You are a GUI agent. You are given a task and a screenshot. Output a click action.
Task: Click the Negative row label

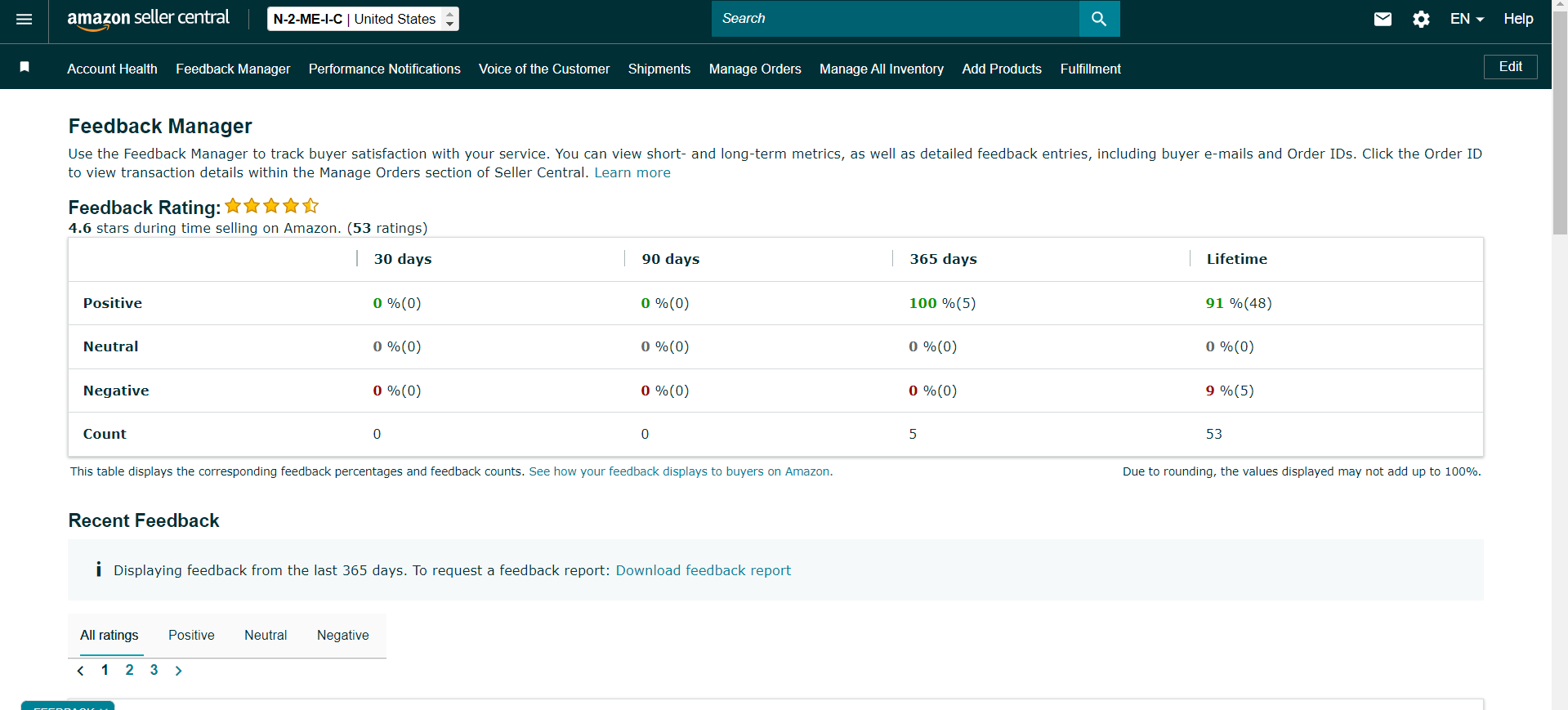[116, 391]
